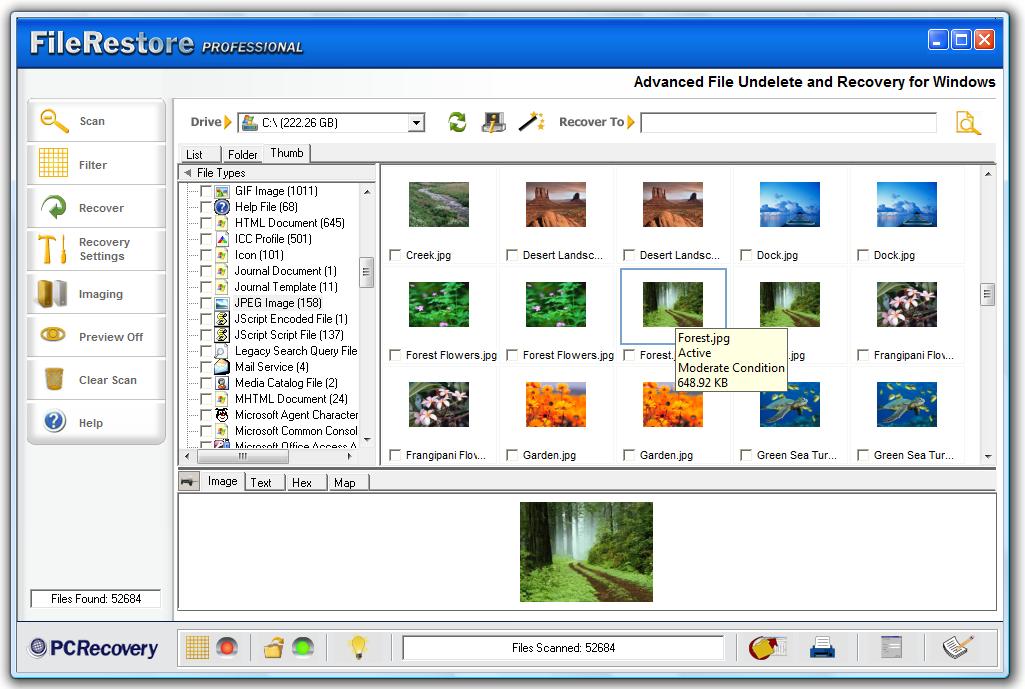Tick the HTML Document (645) checkbox

pos(205,223)
